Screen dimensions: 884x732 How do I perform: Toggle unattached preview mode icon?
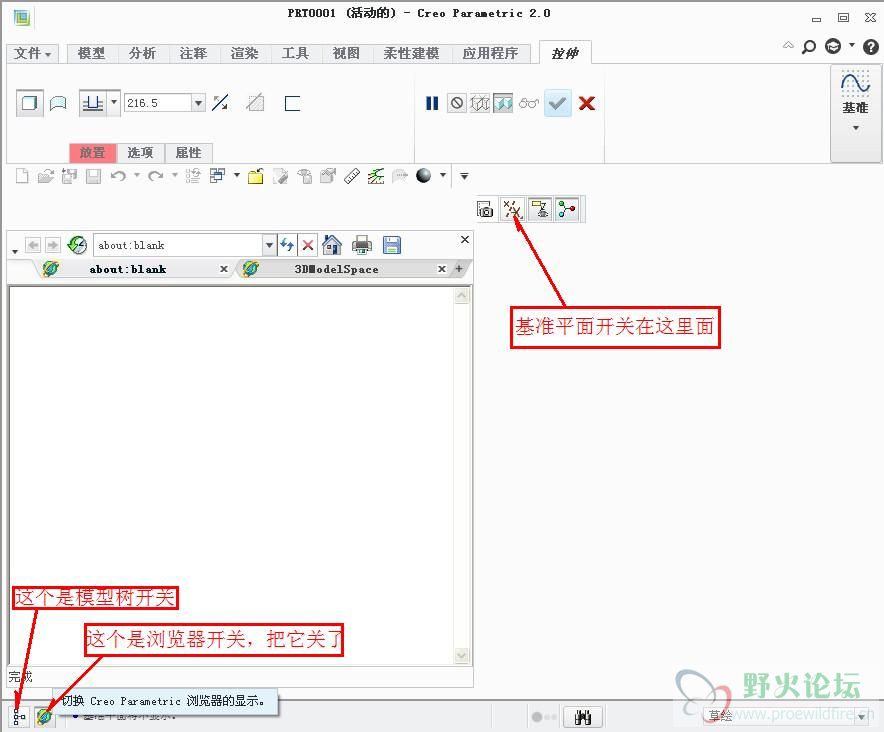tap(480, 103)
